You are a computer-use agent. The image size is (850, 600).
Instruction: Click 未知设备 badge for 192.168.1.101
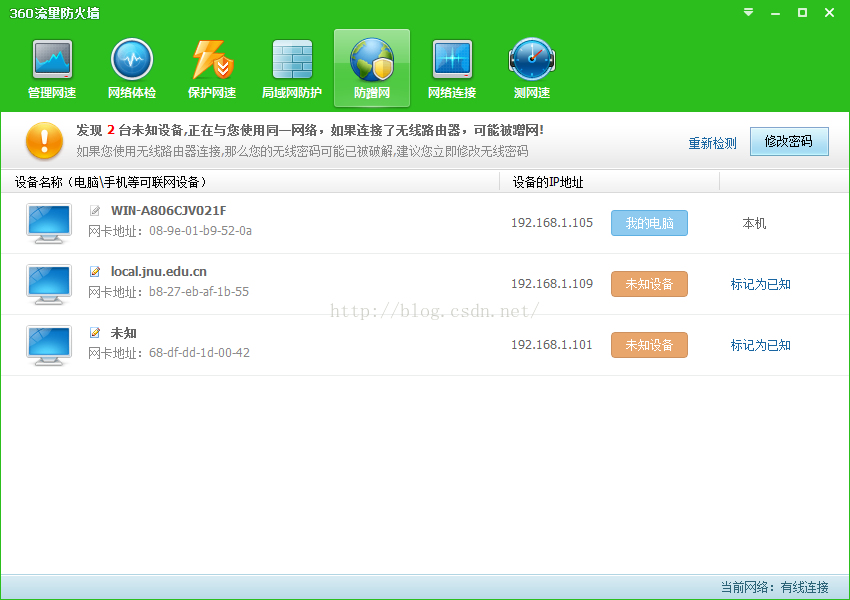[649, 345]
